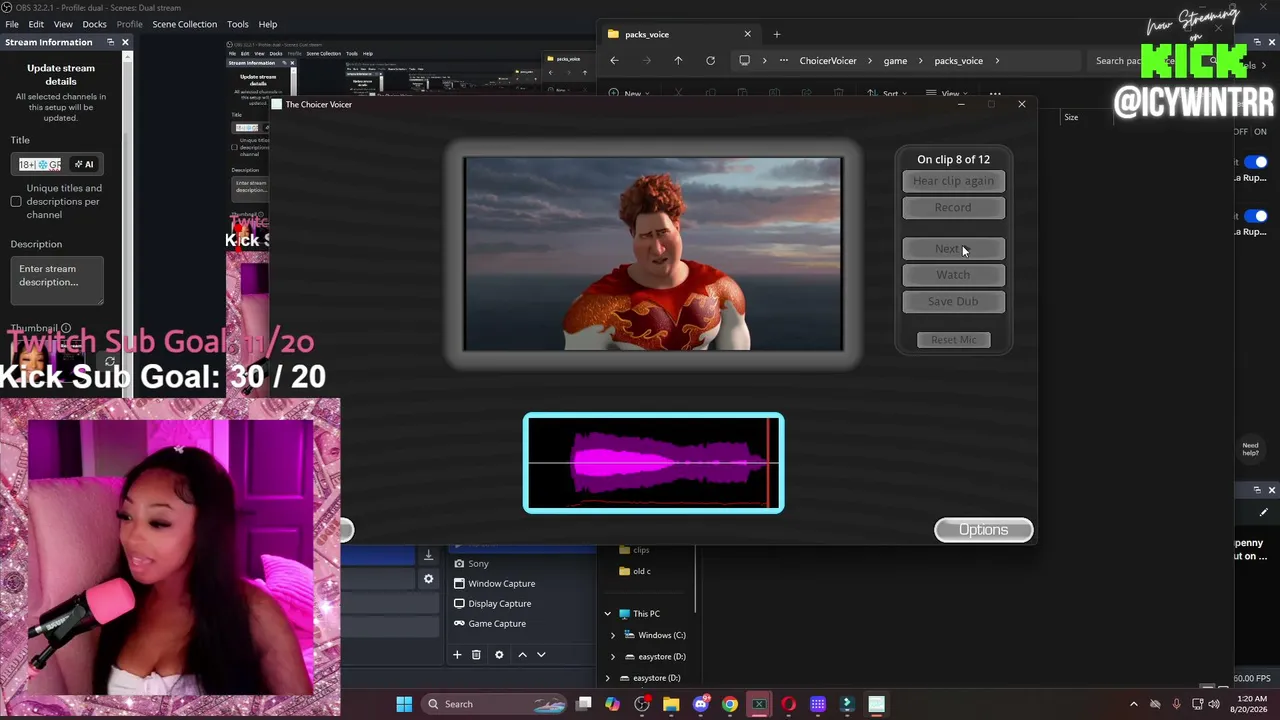Screen dimensions: 1280x720
Task: Add a new File Explorer tab
Action: coord(777,34)
